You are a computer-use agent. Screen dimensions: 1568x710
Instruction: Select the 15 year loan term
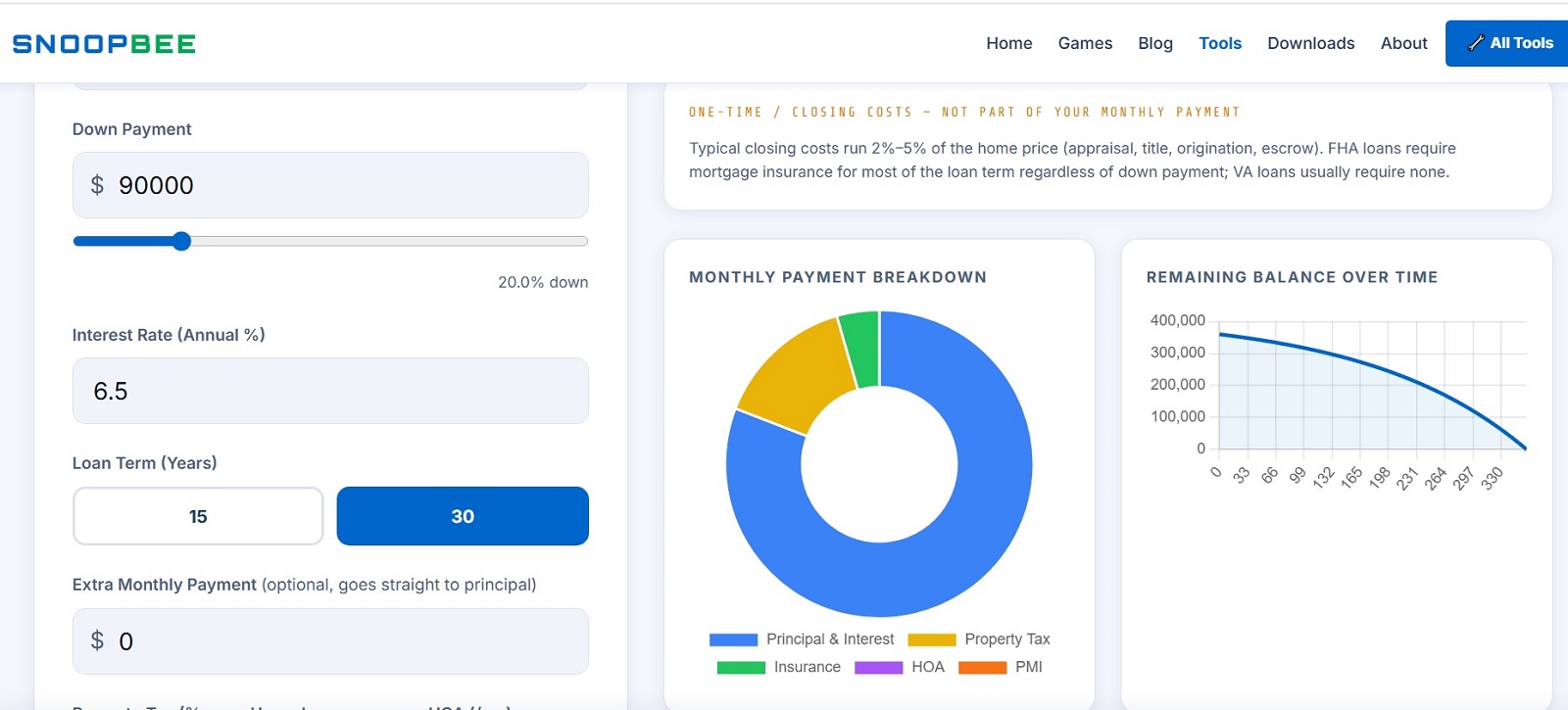[x=198, y=516]
